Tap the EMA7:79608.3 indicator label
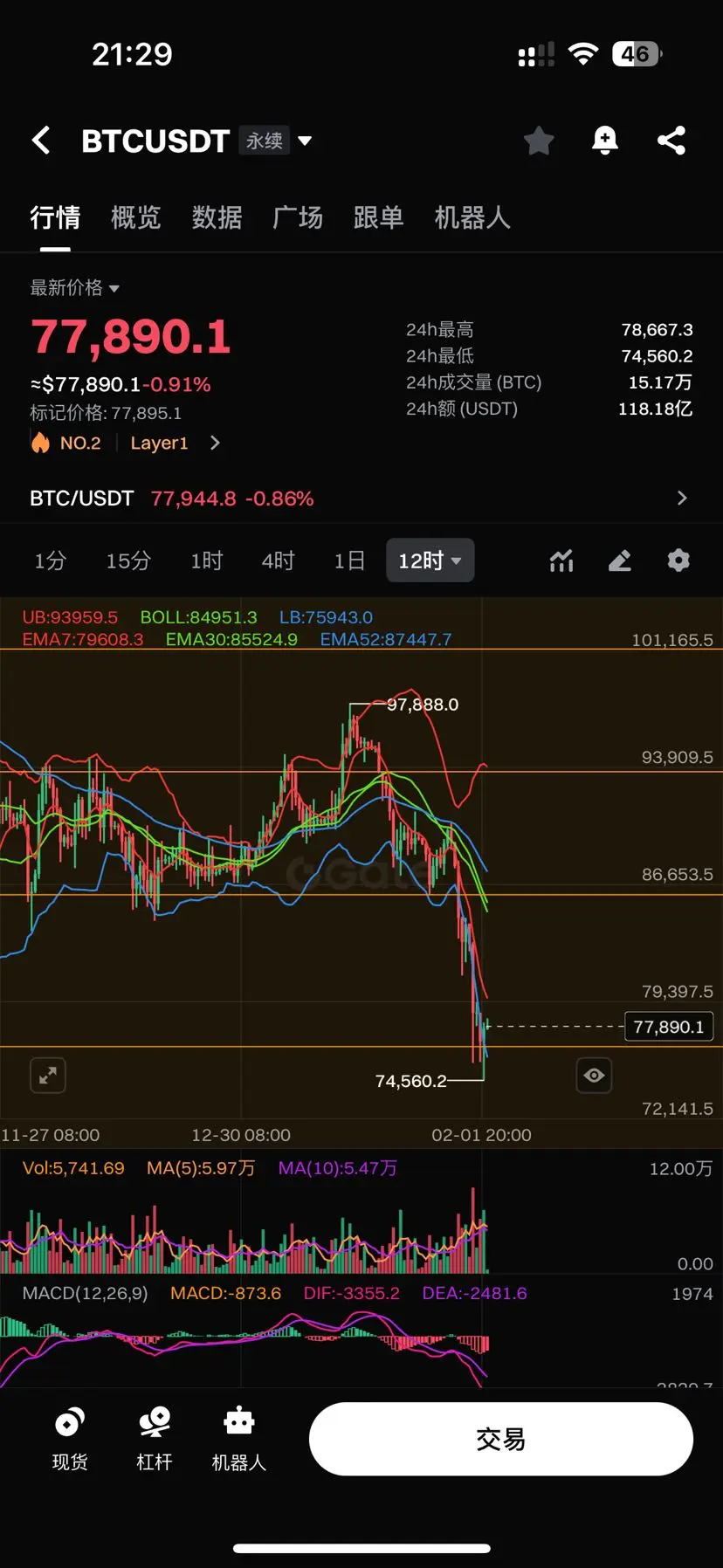Viewport: 723px width, 1568px height. click(x=83, y=639)
